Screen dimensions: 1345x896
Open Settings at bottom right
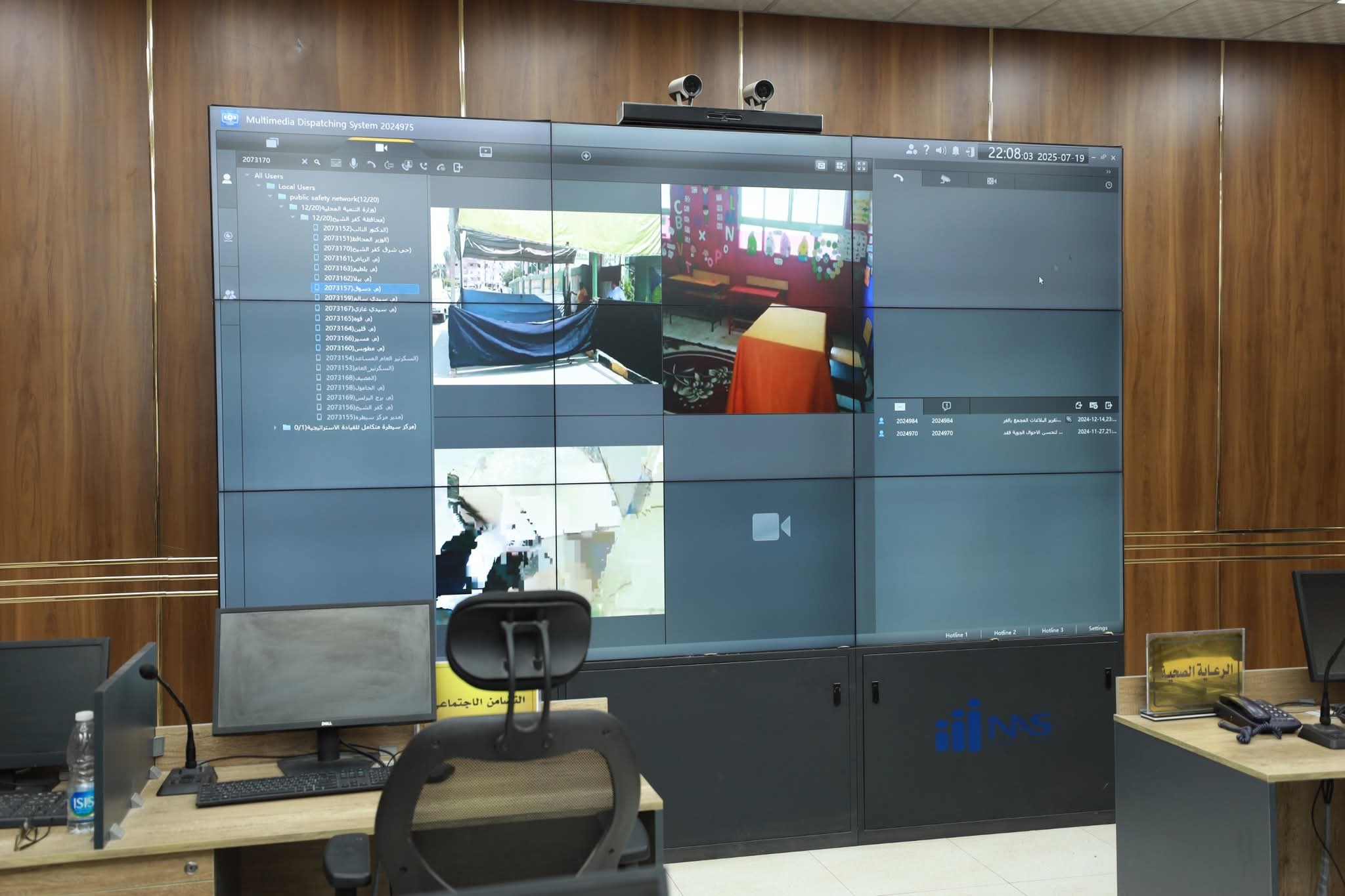pyautogui.click(x=1098, y=628)
